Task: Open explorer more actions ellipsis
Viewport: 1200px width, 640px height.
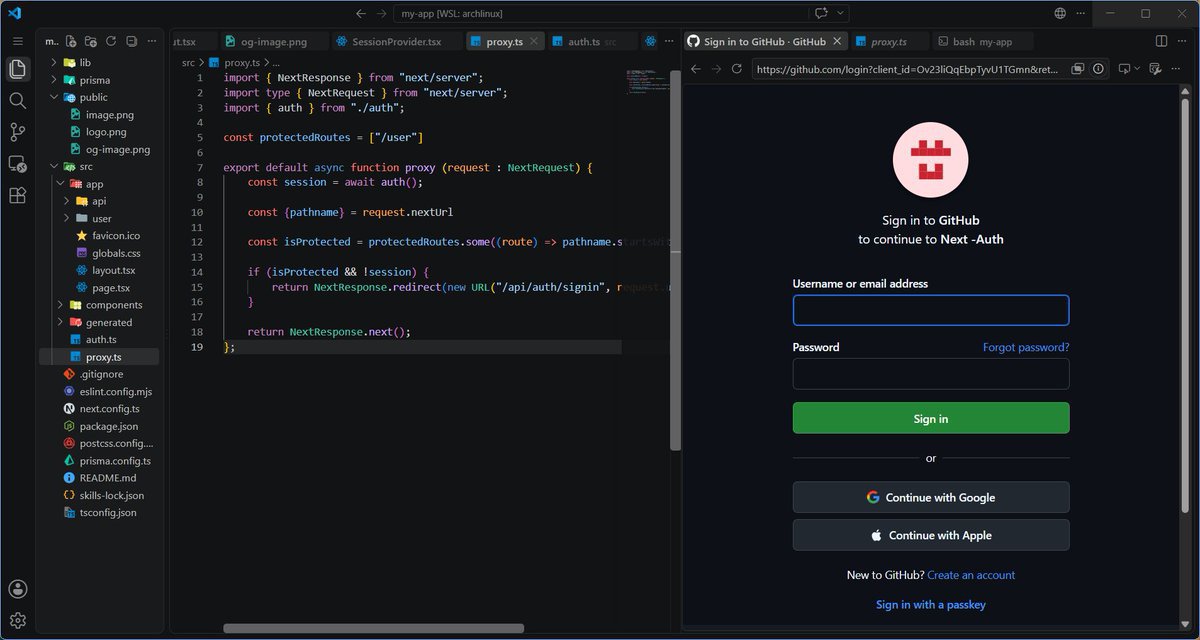Action: tap(152, 41)
